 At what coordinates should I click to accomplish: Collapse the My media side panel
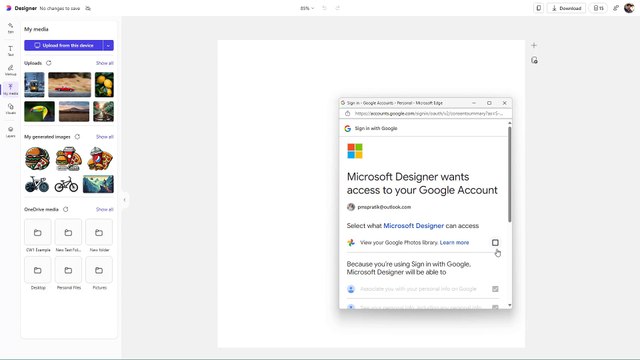(x=124, y=200)
